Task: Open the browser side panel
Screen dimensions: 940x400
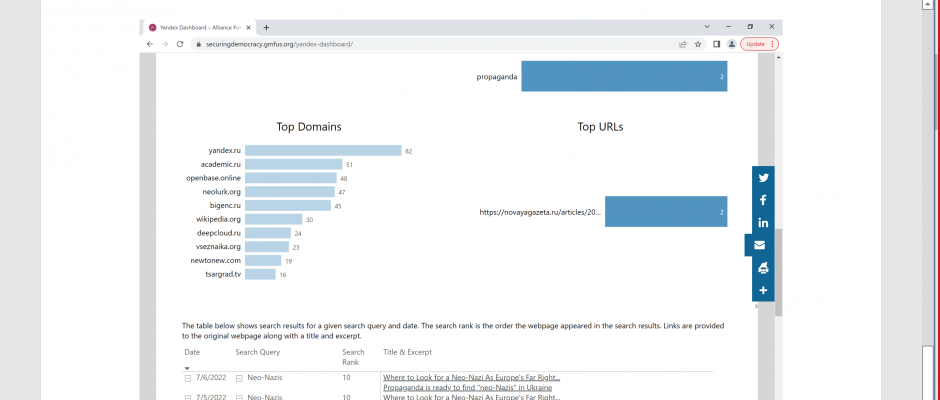Action: tap(716, 44)
